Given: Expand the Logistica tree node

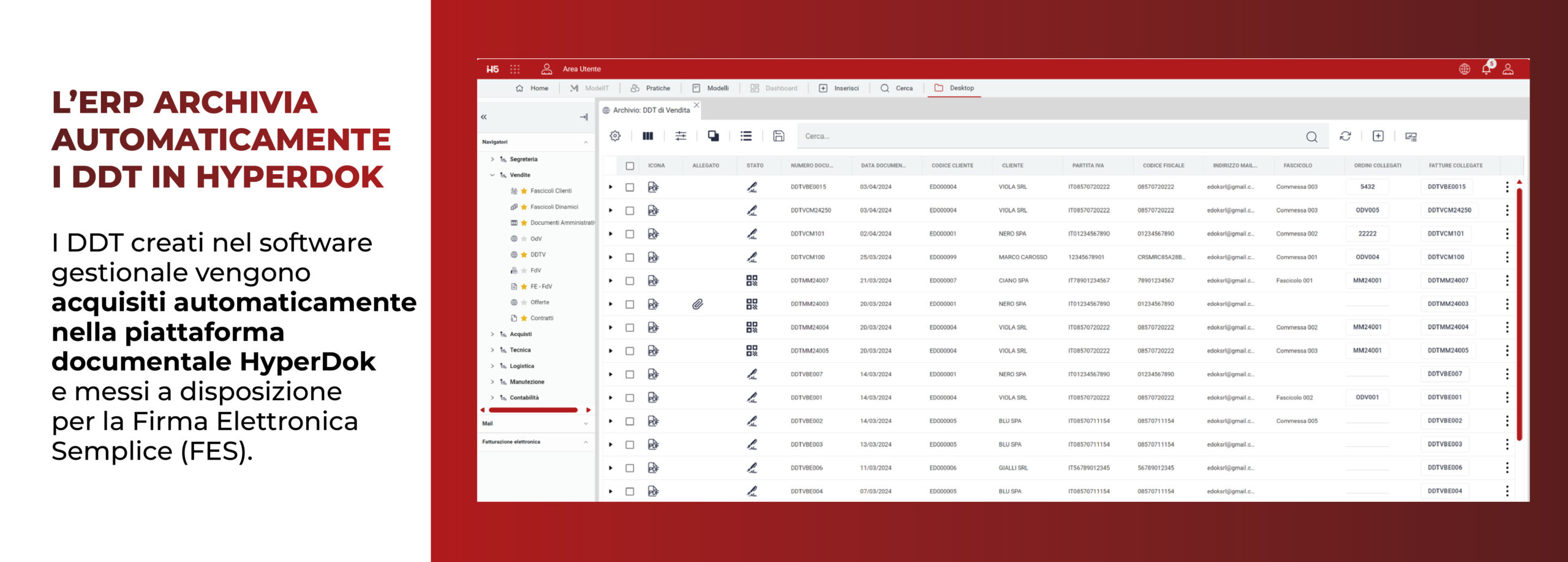Looking at the screenshot, I should coord(492,366).
